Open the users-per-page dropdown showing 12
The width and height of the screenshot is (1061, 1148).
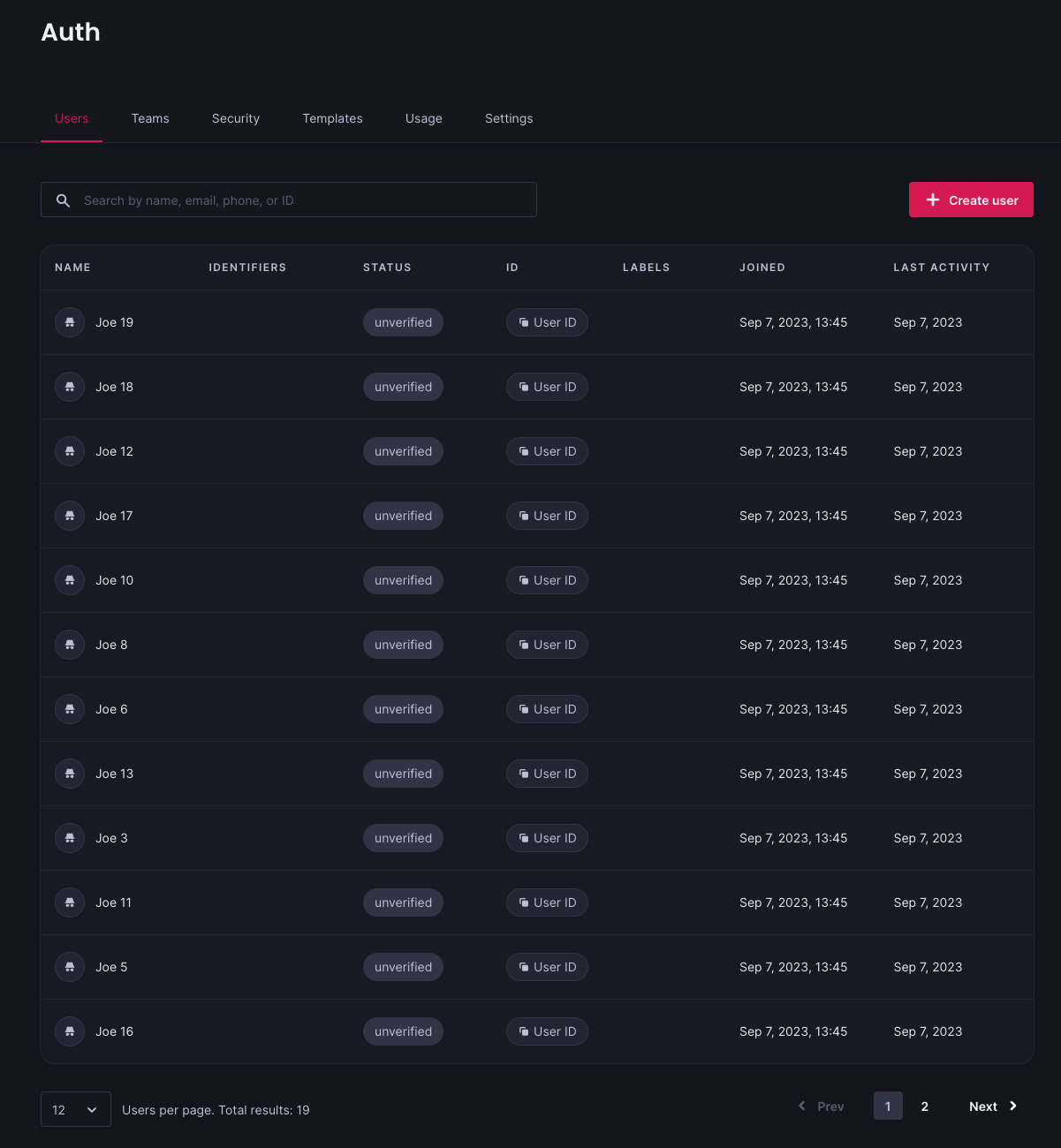point(75,1109)
